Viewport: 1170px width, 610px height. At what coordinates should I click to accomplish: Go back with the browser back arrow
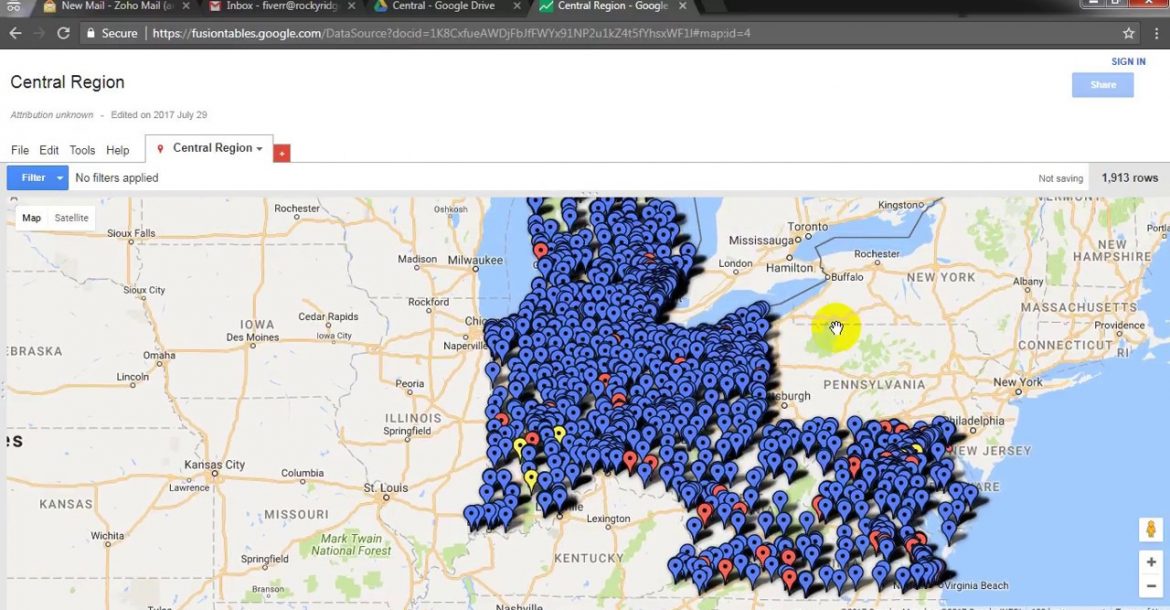coord(15,33)
